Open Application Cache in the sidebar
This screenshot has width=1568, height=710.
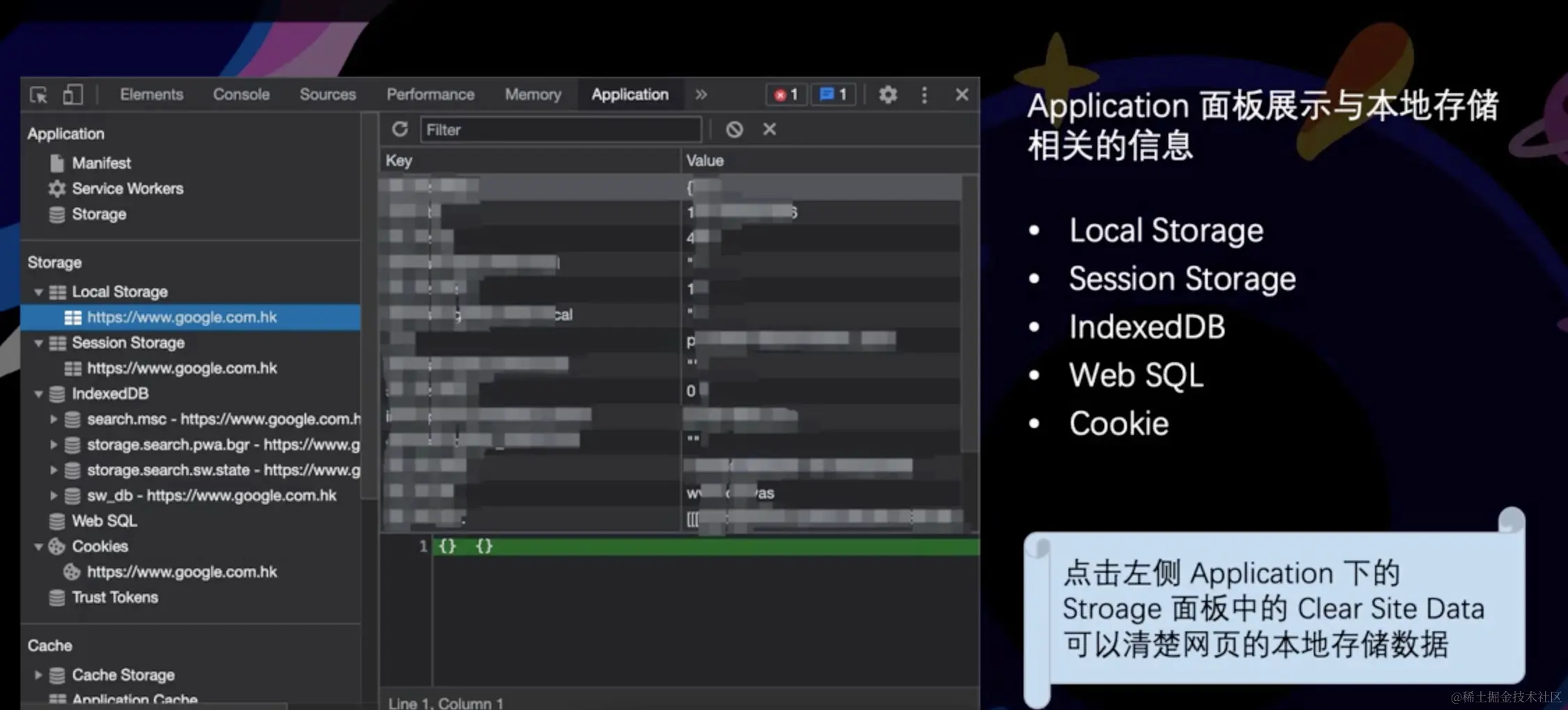tap(134, 700)
